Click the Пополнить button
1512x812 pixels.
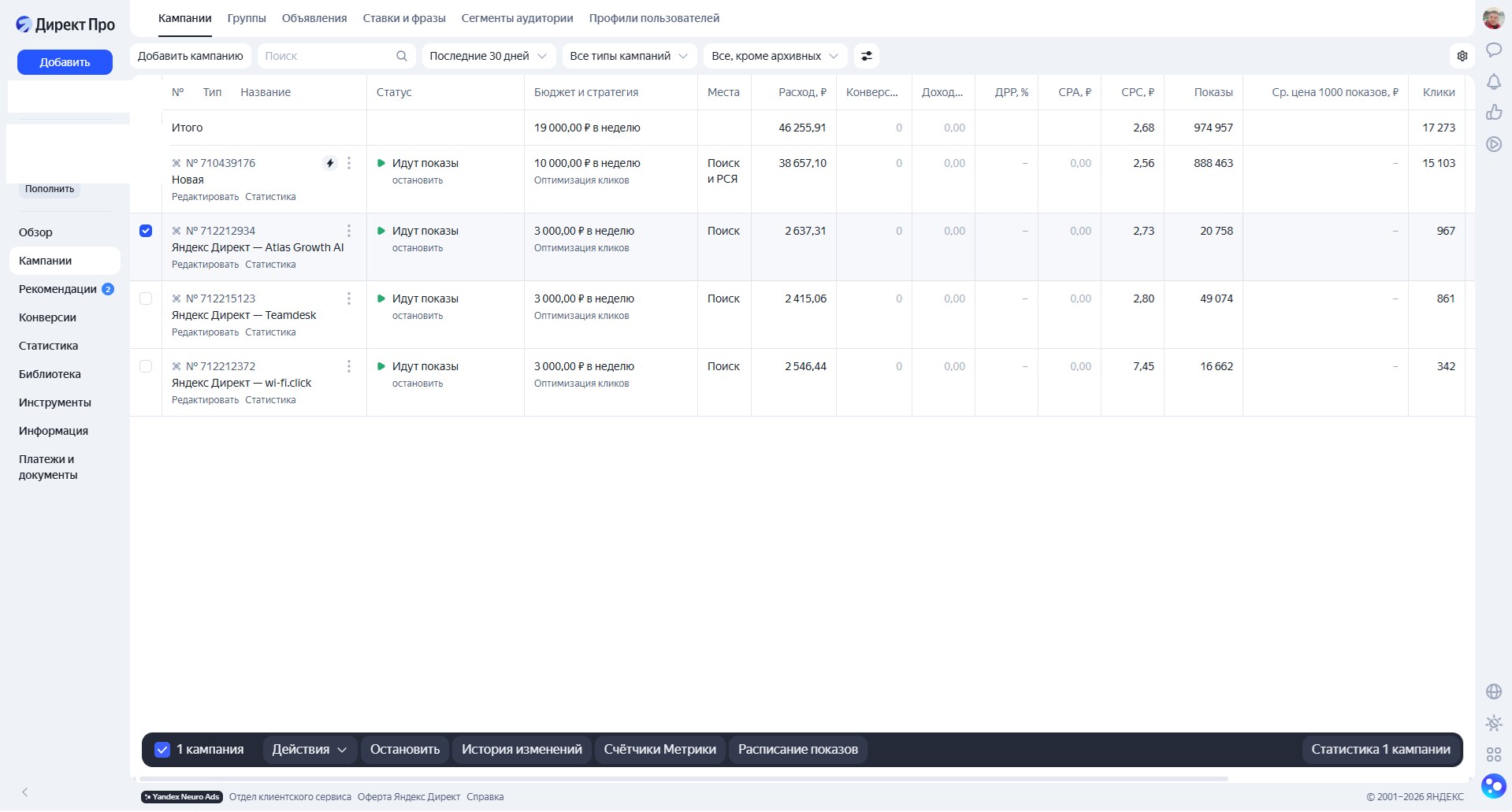[x=50, y=189]
